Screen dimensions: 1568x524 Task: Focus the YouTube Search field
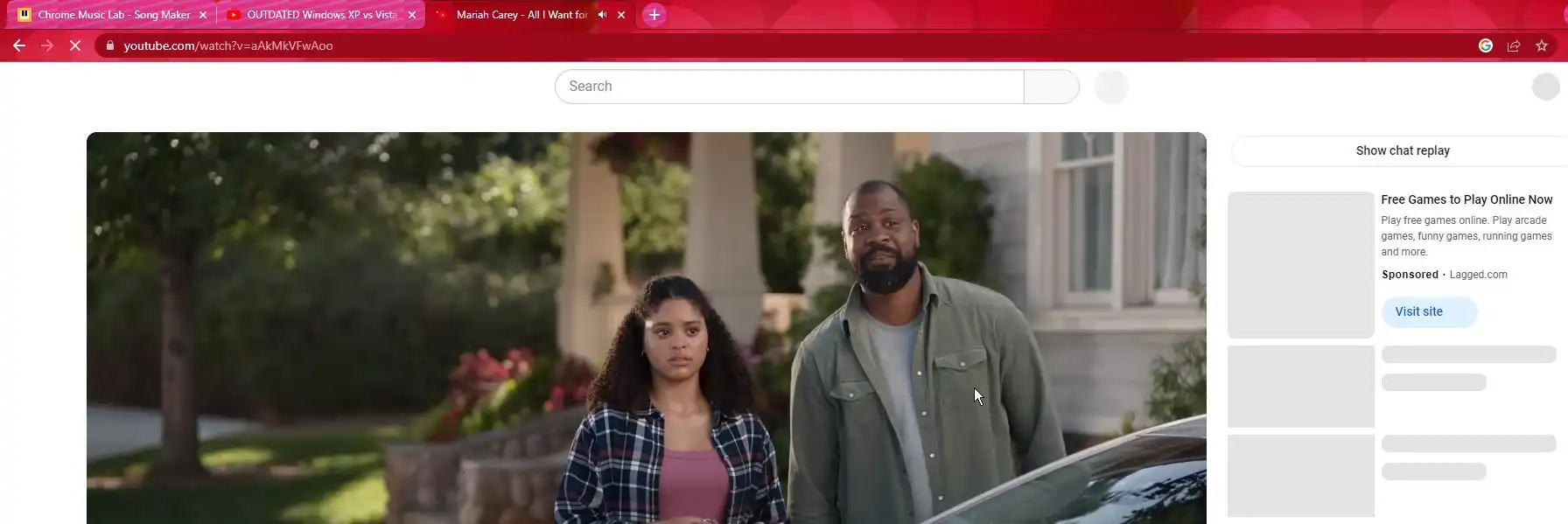pos(789,87)
